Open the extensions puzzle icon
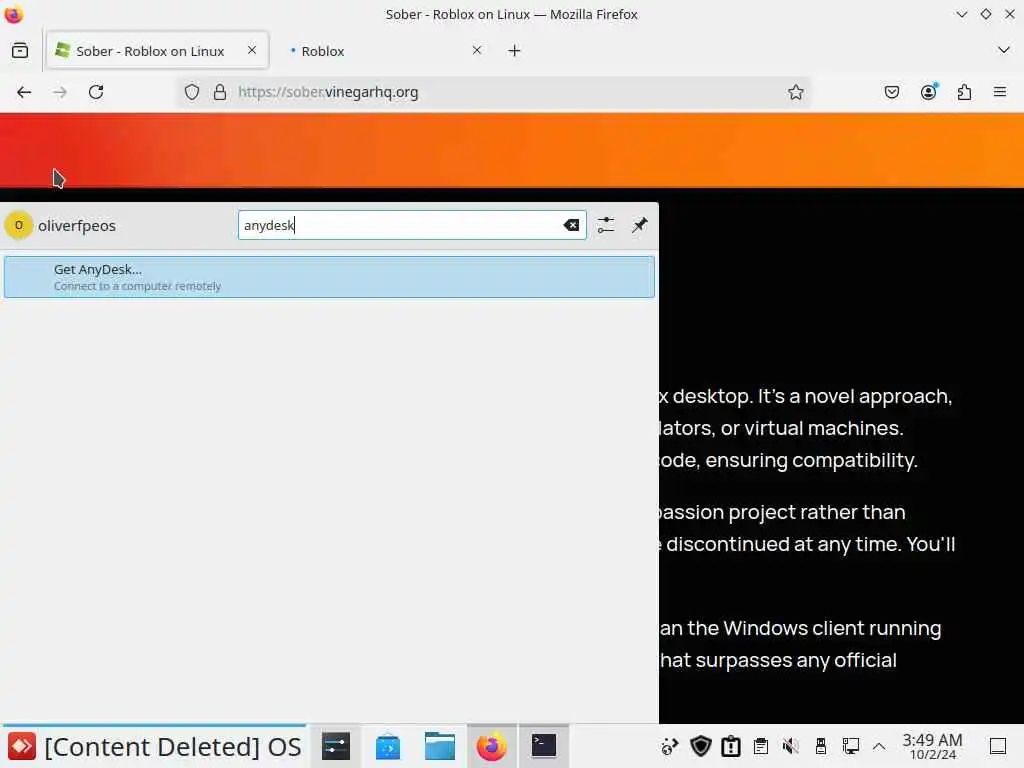The image size is (1024, 768). click(x=964, y=92)
